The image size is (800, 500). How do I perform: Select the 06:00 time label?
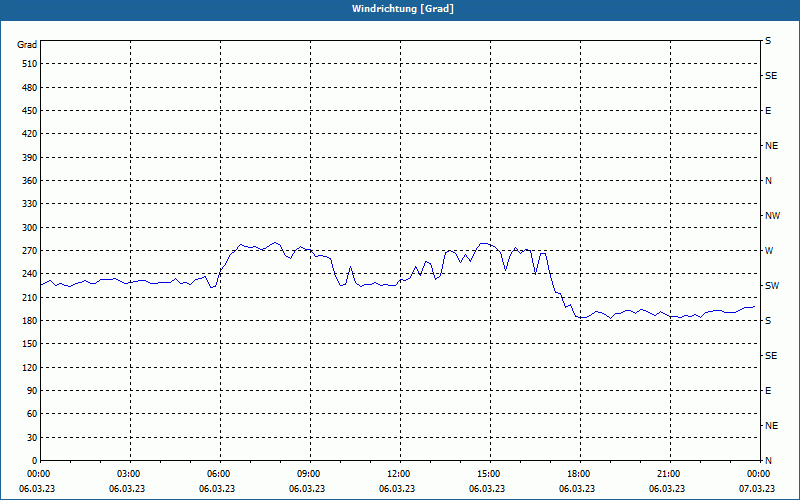click(x=219, y=474)
